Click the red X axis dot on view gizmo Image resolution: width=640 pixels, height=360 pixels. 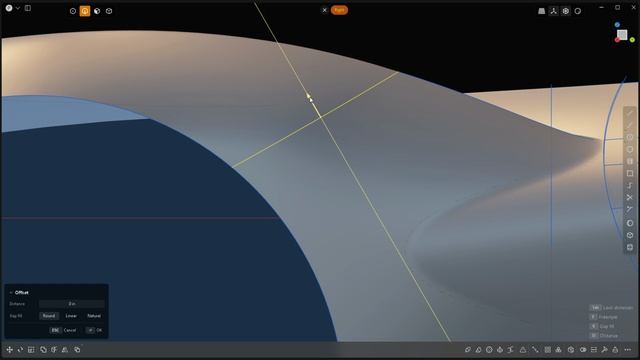(617, 40)
